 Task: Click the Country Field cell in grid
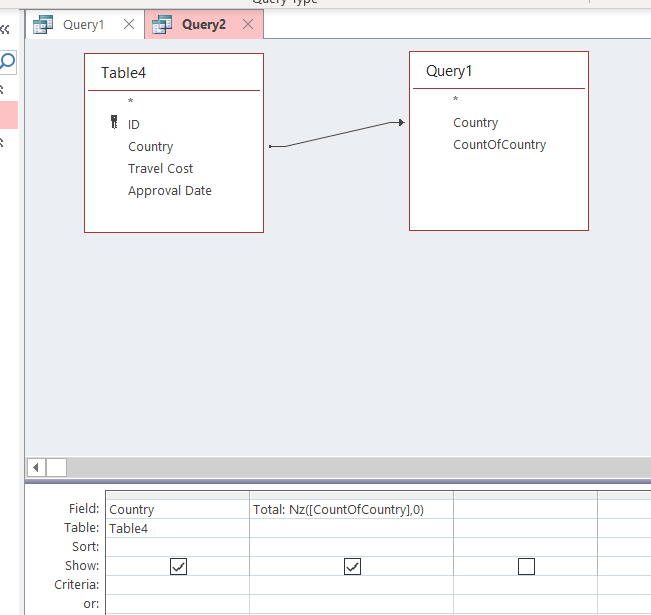point(178,509)
